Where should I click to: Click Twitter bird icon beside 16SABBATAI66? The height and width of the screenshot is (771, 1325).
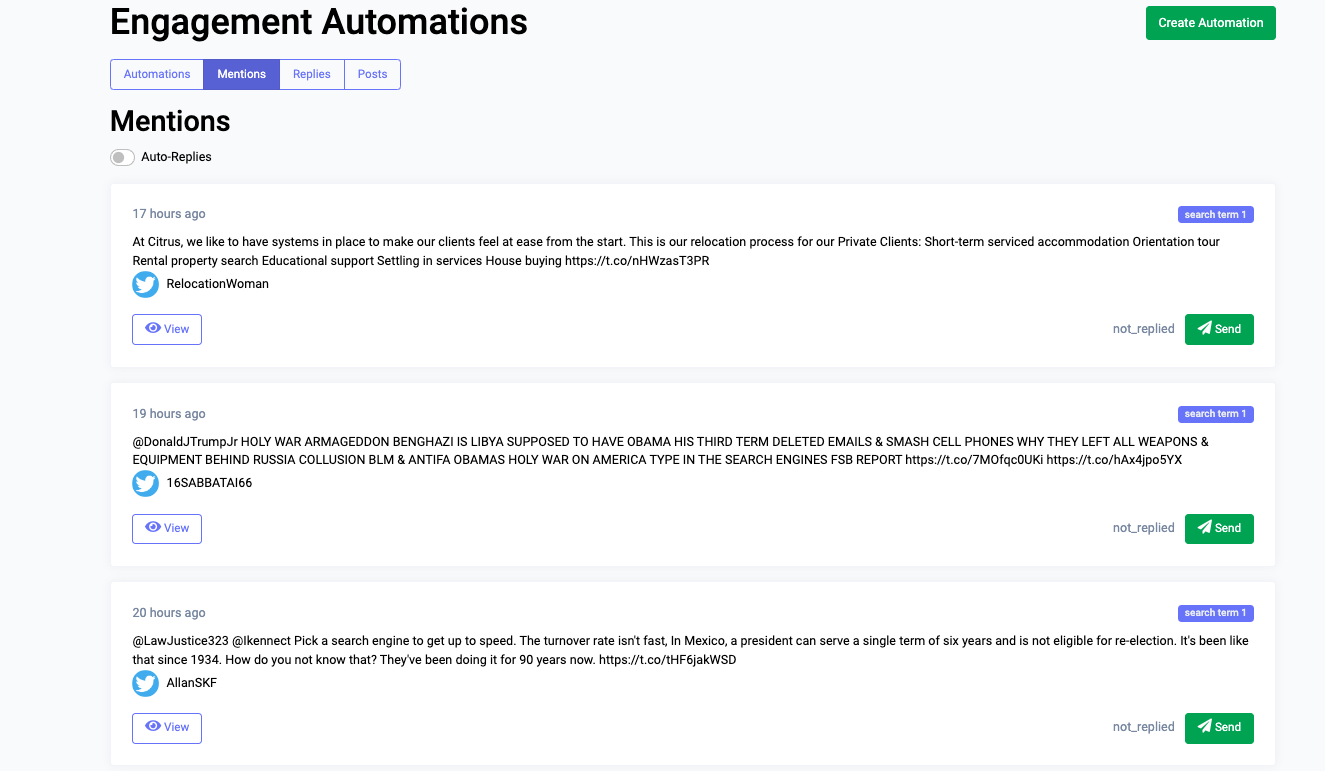pos(146,484)
